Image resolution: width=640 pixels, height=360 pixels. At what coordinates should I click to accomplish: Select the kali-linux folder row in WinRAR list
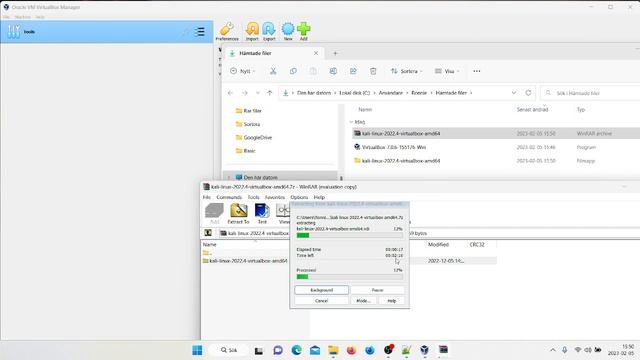[246, 261]
